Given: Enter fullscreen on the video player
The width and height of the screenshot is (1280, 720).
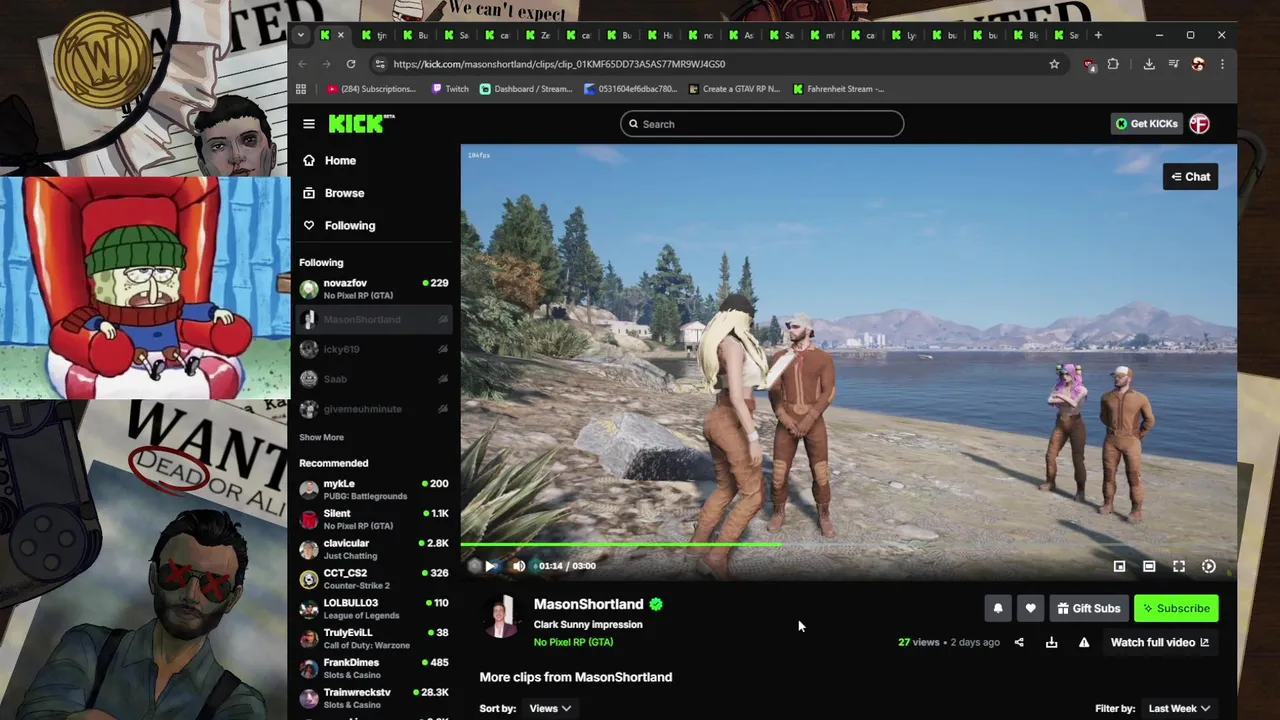Looking at the screenshot, I should 1179,567.
